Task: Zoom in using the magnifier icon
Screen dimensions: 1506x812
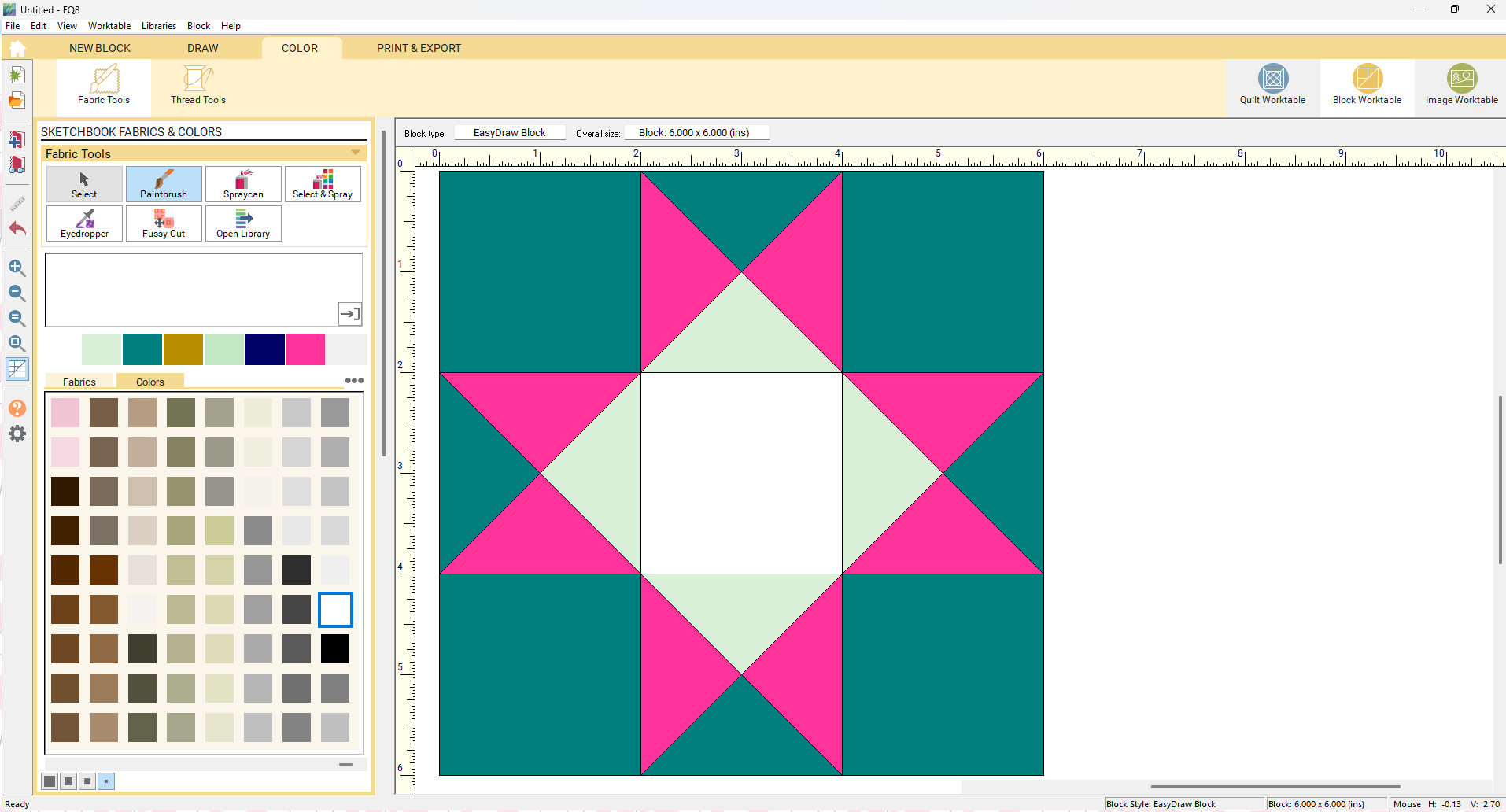Action: [x=17, y=268]
